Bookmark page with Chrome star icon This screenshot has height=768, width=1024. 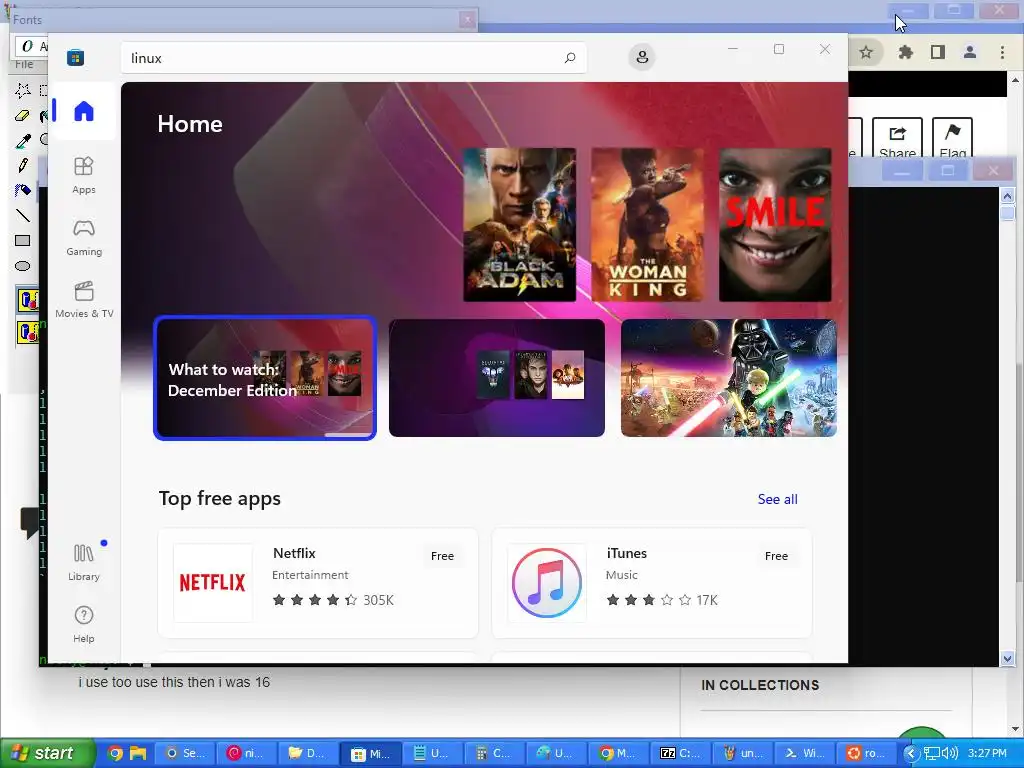point(866,52)
